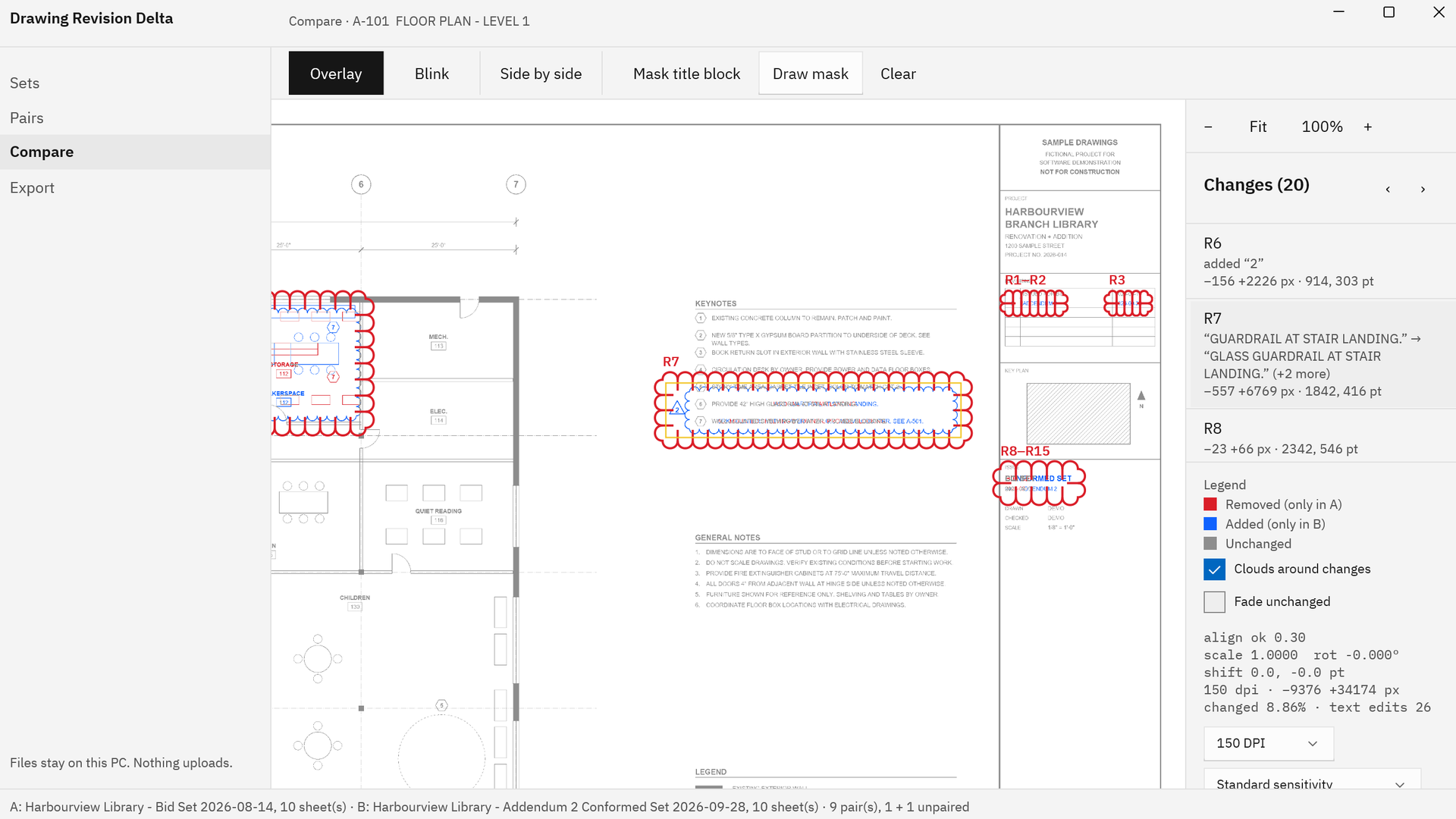Viewport: 1456px width, 819px height.
Task: Click the 'changed 8.86%' stats line
Action: 1317,708
